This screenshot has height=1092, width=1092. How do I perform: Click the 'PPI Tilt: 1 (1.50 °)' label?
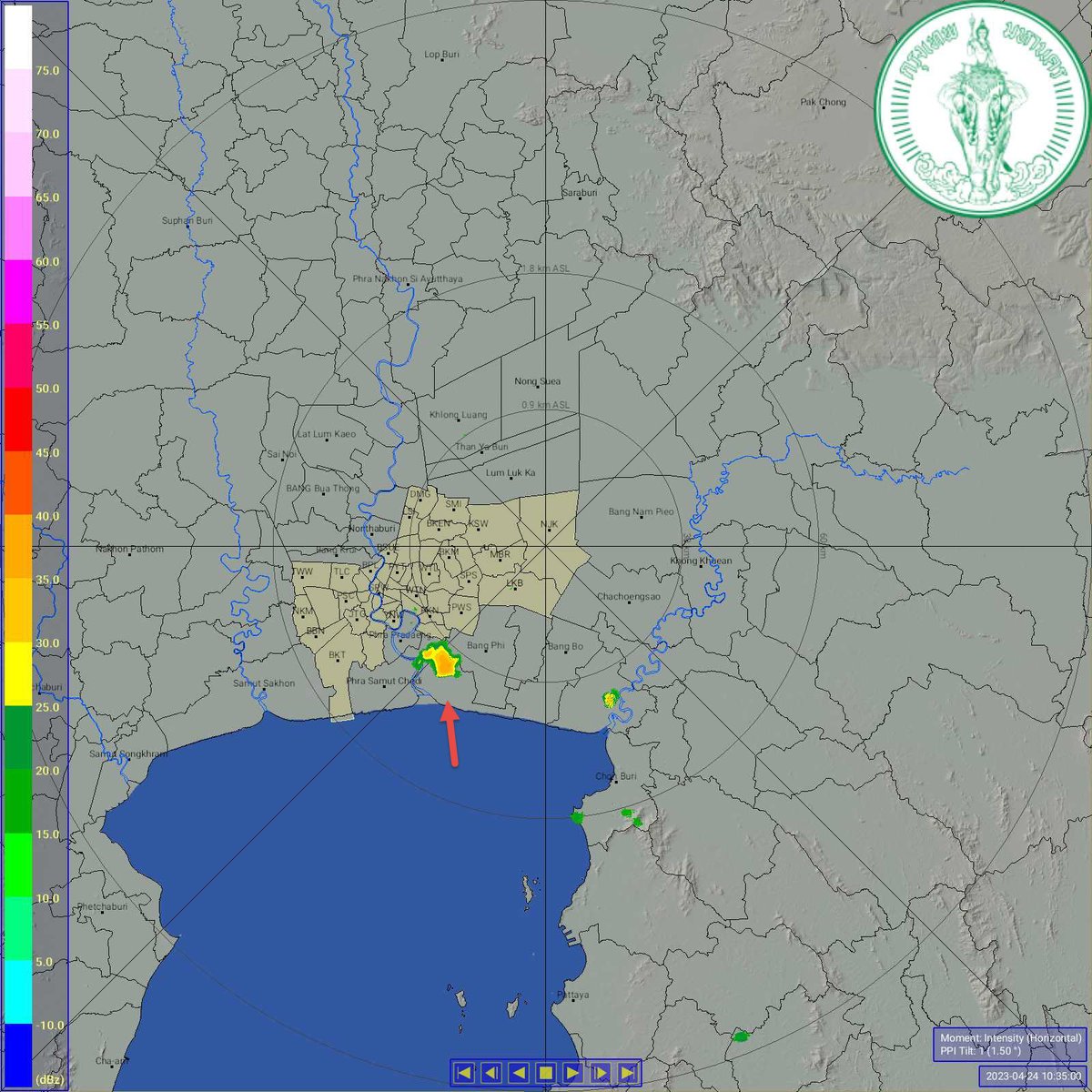coord(981,1052)
